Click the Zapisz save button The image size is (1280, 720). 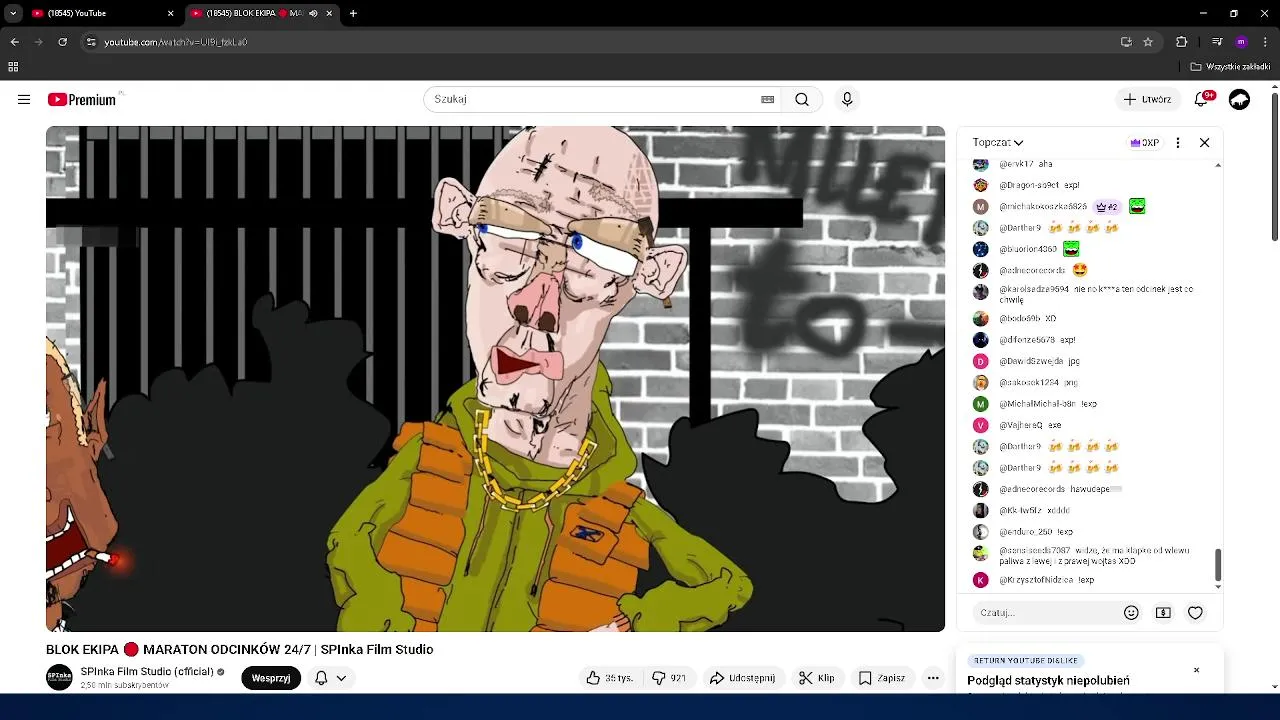click(882, 678)
